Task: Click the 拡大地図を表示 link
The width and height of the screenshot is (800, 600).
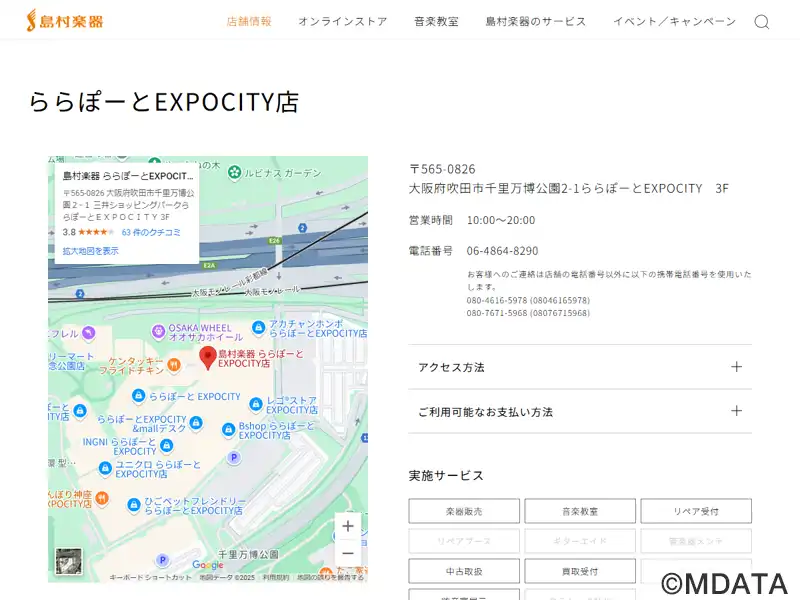Action: click(x=90, y=251)
